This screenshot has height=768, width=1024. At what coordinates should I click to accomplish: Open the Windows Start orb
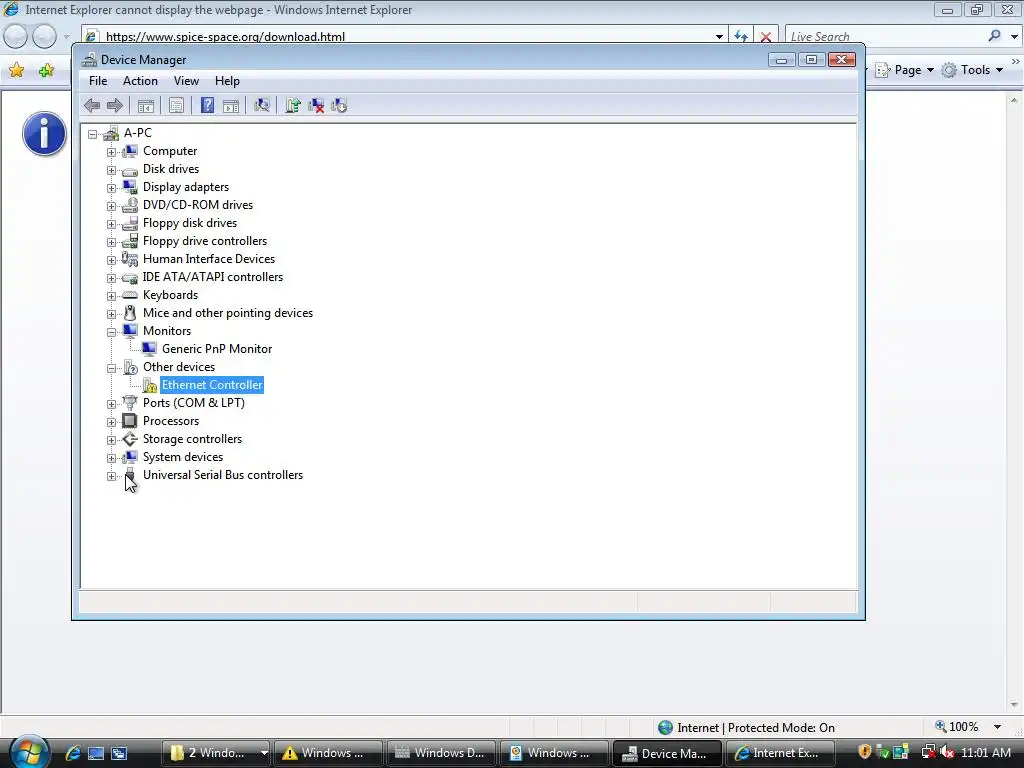(x=29, y=752)
